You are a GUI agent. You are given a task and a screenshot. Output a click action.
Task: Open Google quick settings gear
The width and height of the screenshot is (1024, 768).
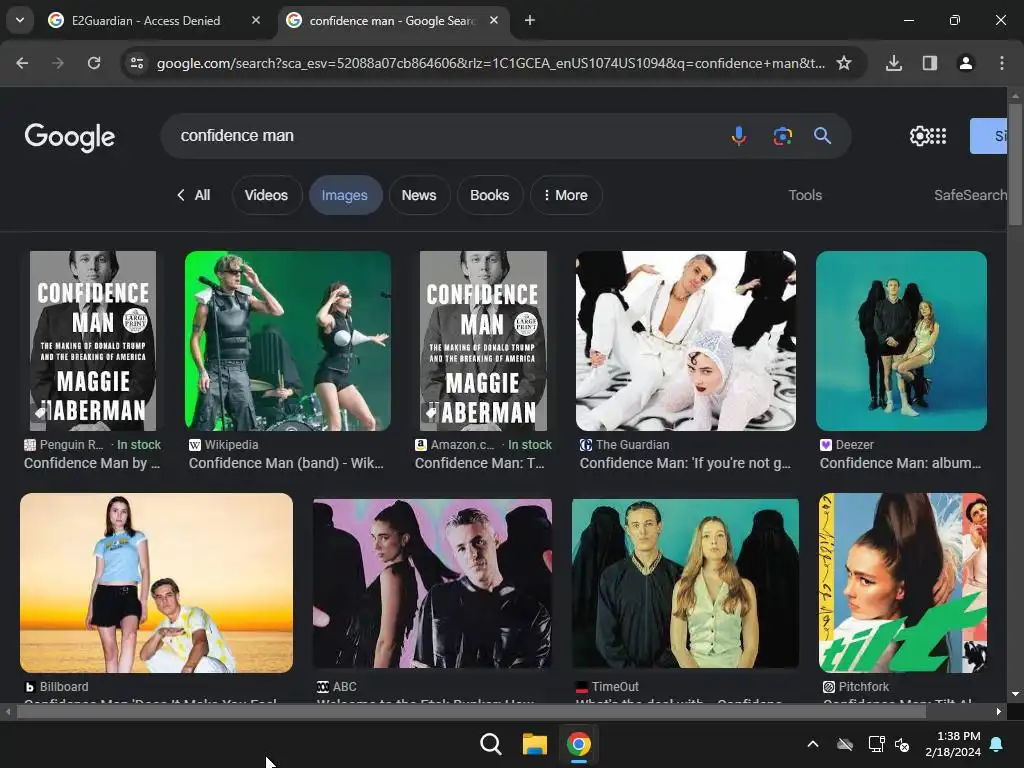click(x=919, y=136)
